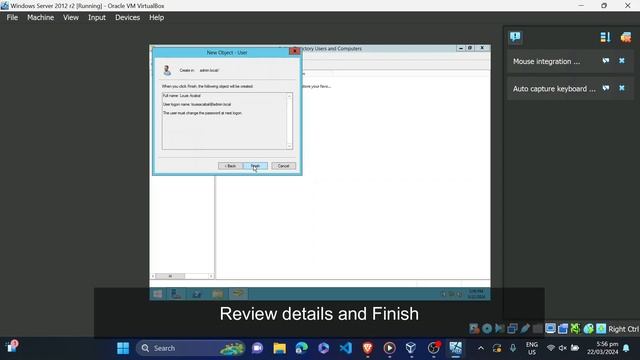Close the New Object - User dialog
640x360 pixels.
[x=294, y=51]
